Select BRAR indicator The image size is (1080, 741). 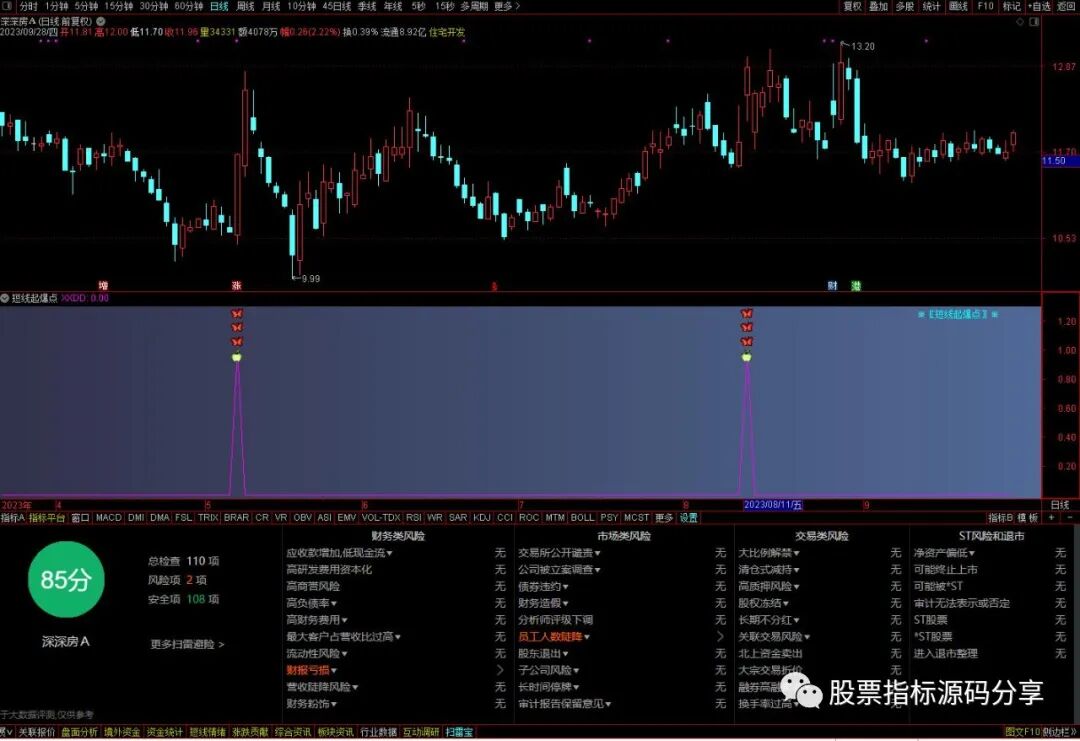point(236,517)
